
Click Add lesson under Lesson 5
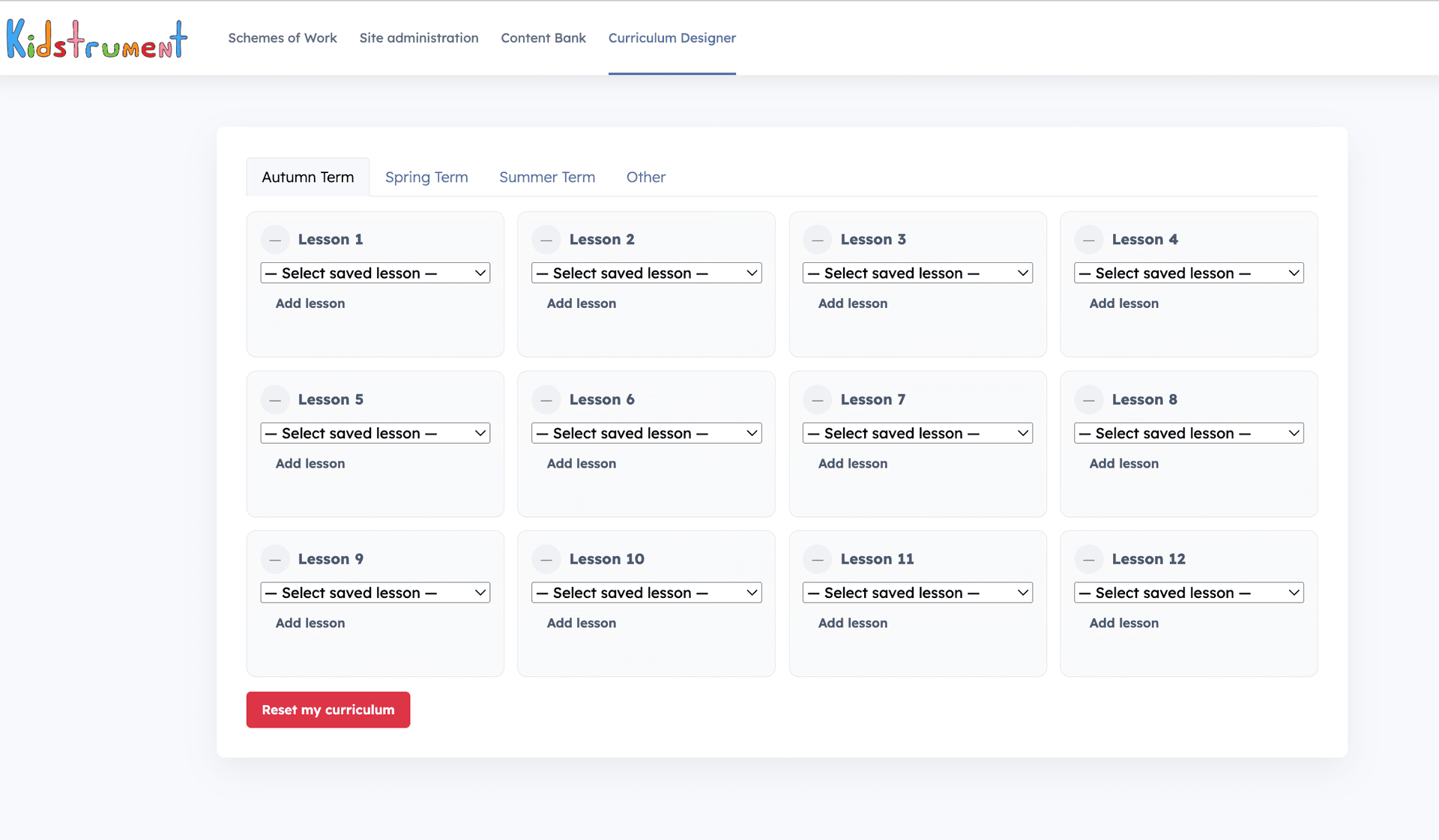click(310, 464)
